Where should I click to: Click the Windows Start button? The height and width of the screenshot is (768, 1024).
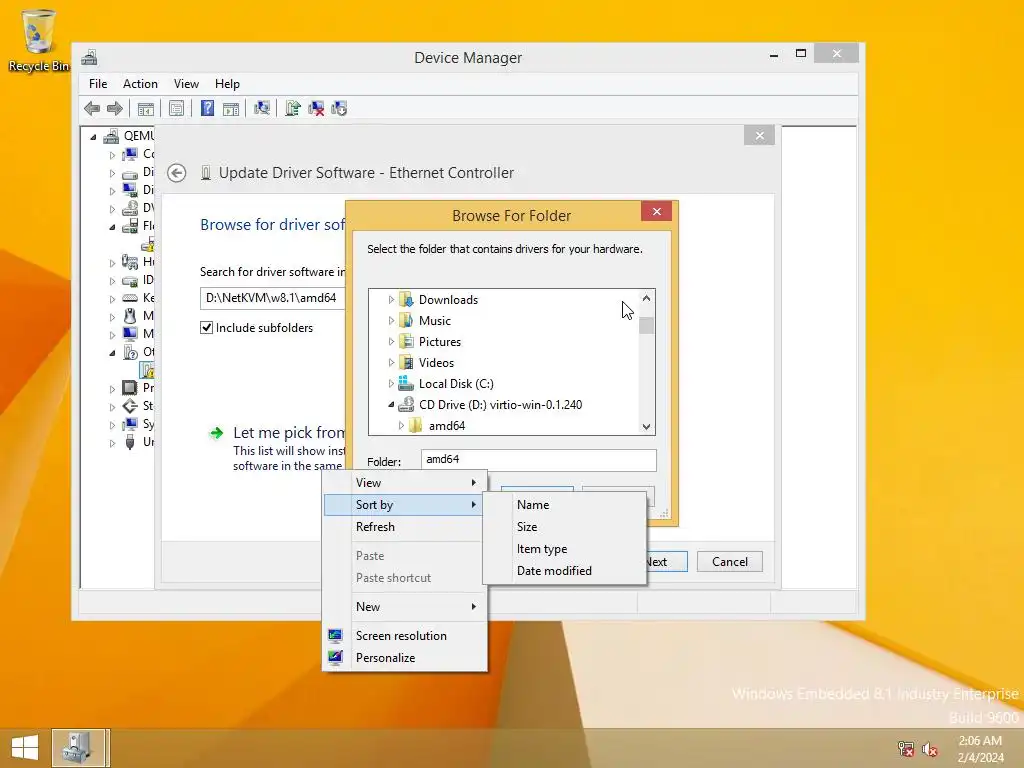click(25, 748)
